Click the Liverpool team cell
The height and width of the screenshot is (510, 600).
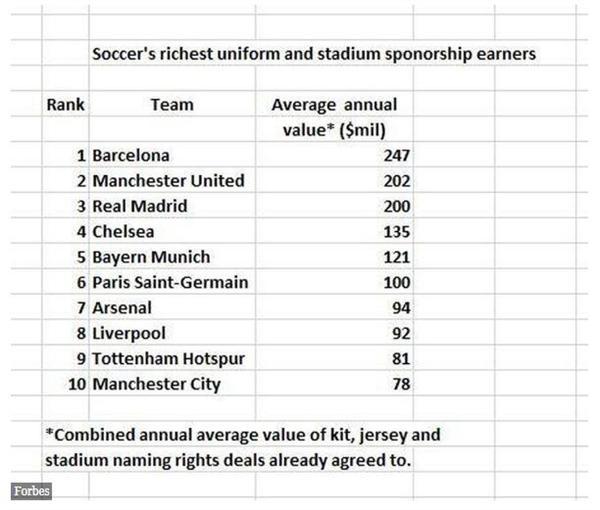click(x=129, y=333)
